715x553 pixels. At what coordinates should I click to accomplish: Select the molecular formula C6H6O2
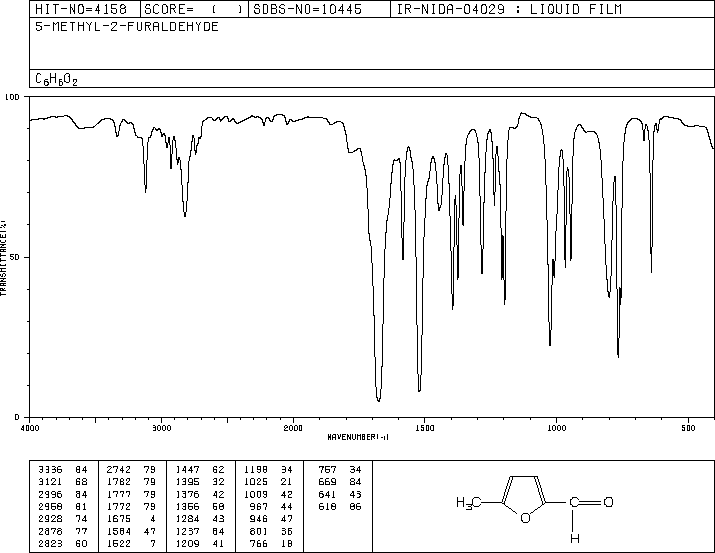pyautogui.click(x=56, y=79)
